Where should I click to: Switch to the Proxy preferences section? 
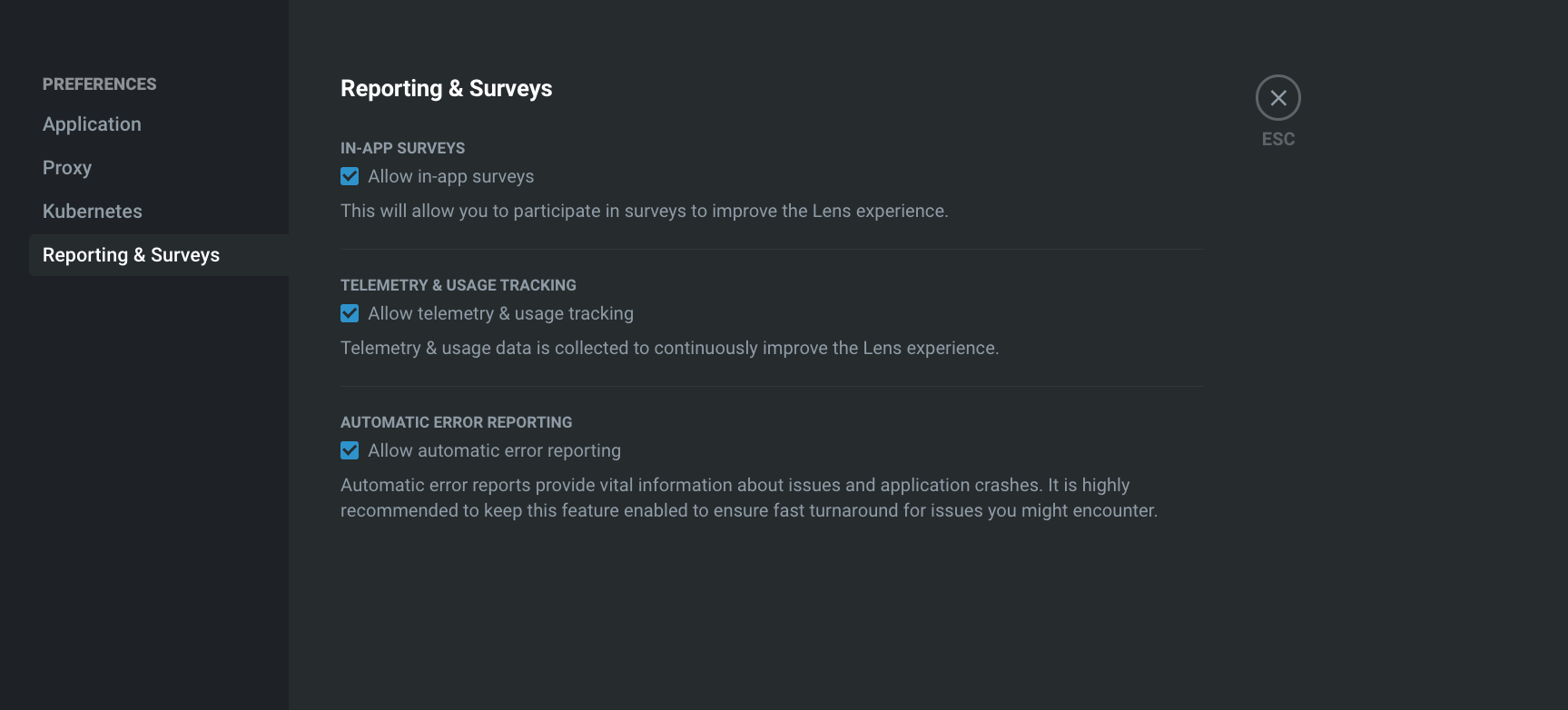pos(66,167)
